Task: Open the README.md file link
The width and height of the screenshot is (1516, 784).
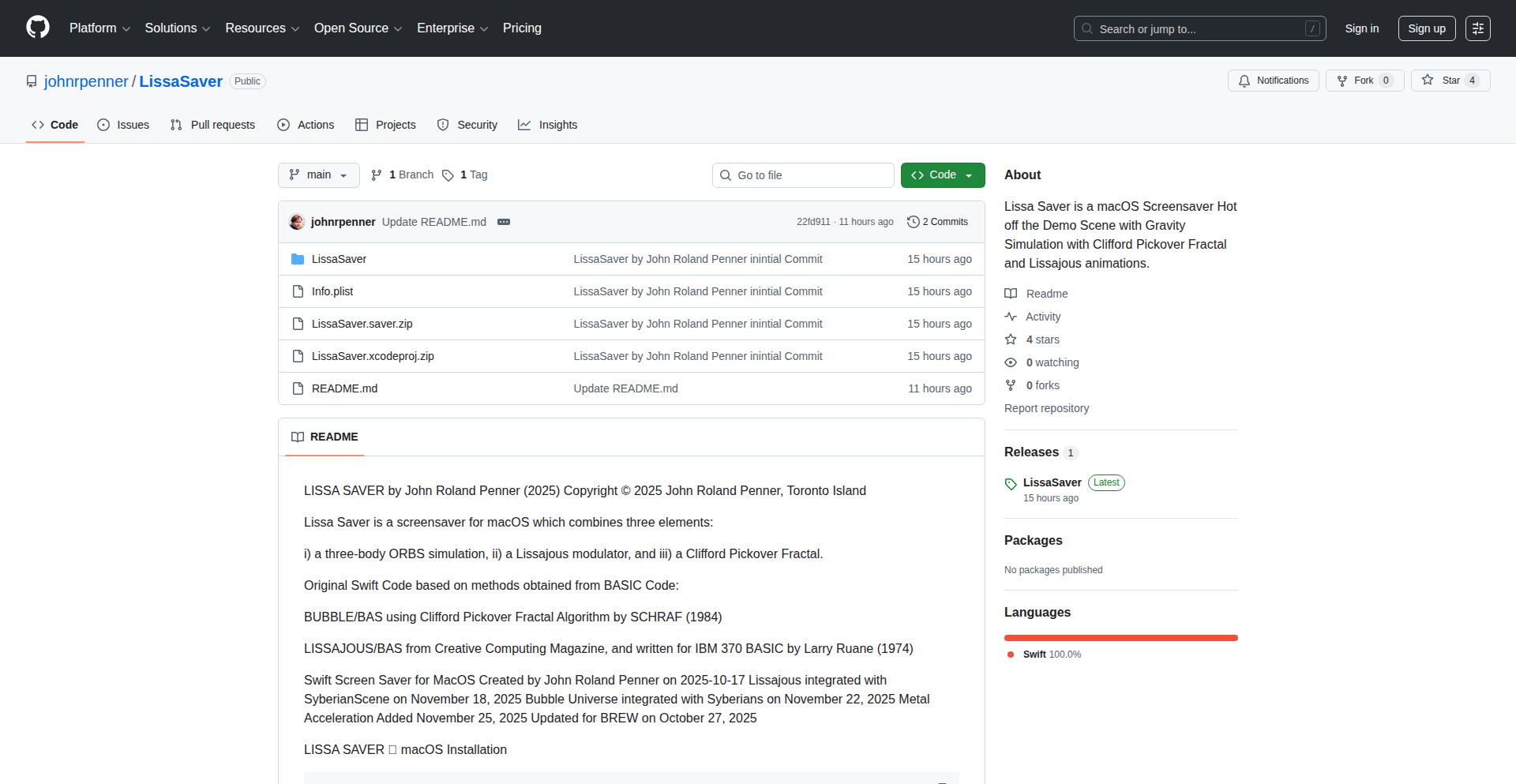Action: click(344, 388)
